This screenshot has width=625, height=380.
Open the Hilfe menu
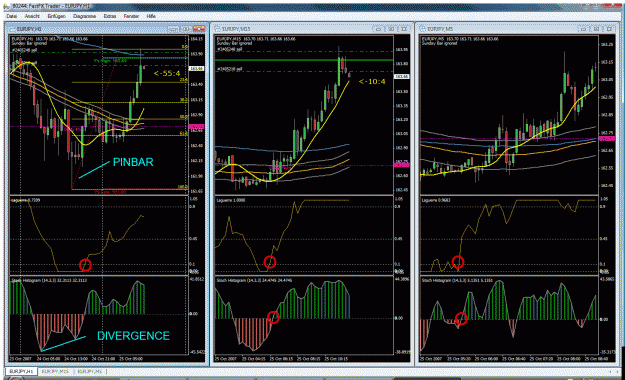[151, 16]
